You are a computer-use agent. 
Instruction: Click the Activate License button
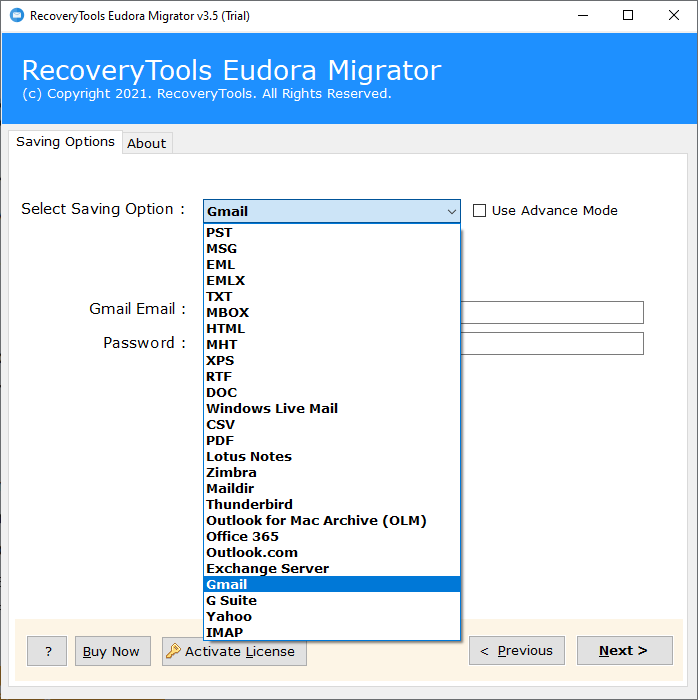[234, 651]
